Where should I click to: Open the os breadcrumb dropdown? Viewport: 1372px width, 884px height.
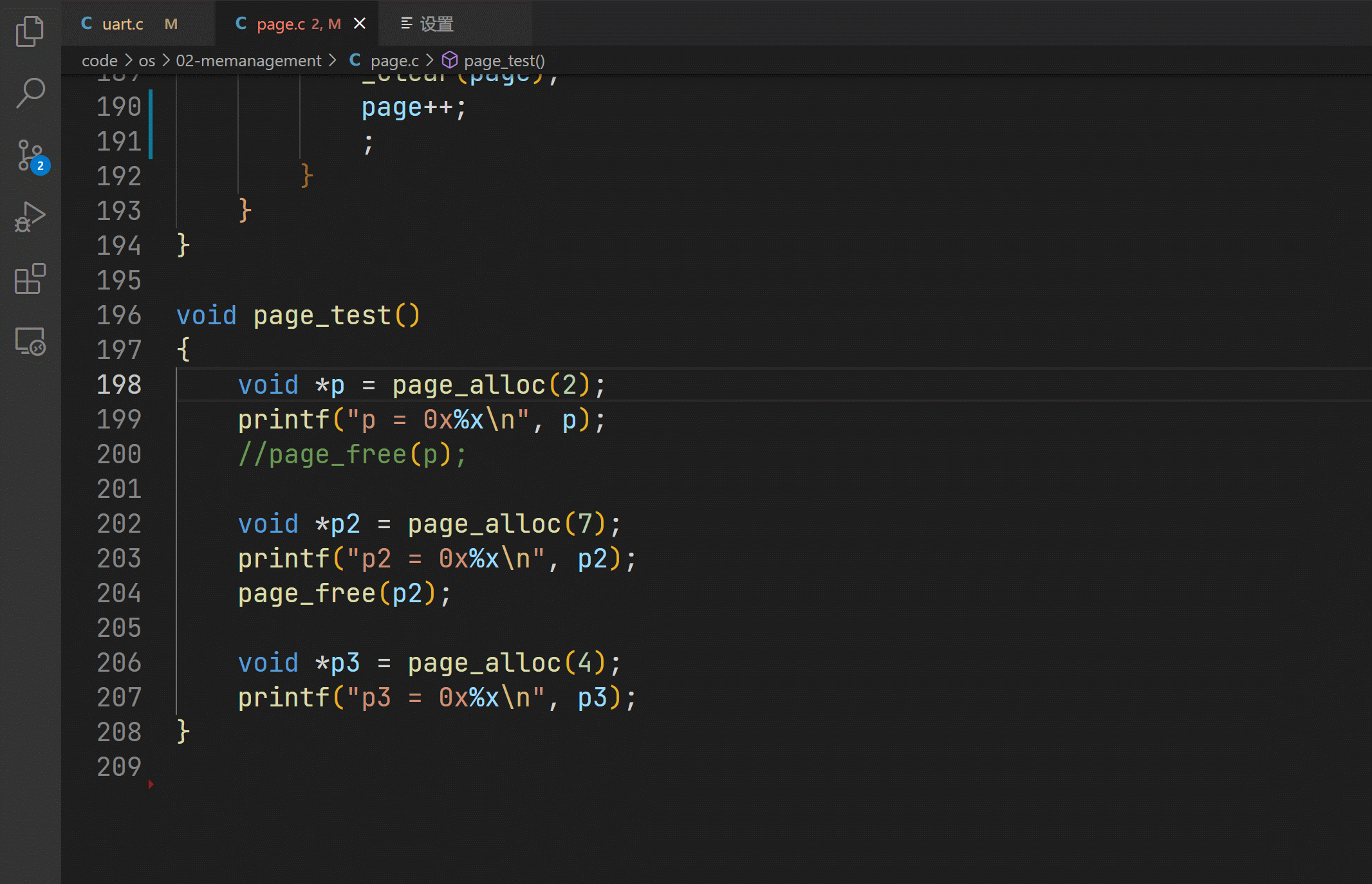(x=147, y=60)
